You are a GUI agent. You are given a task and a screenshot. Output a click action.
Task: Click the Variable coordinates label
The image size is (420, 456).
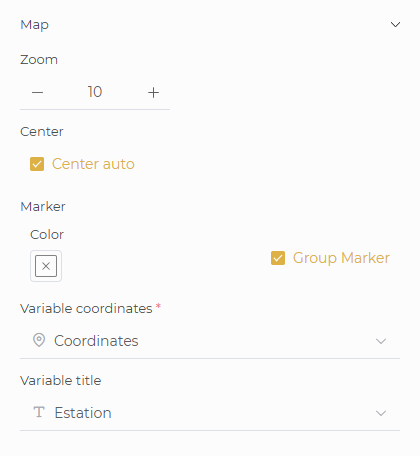(x=86, y=309)
